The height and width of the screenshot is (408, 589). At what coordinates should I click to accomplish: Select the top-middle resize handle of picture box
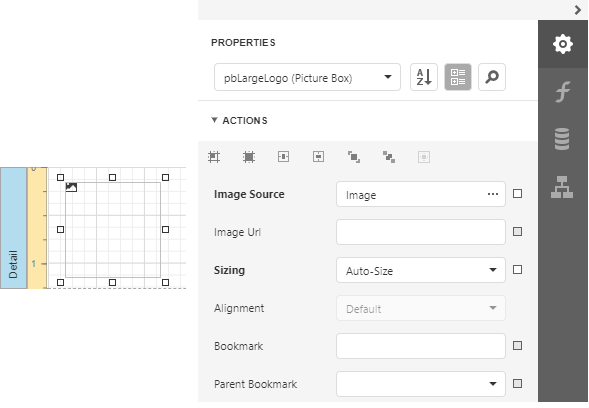[112, 177]
